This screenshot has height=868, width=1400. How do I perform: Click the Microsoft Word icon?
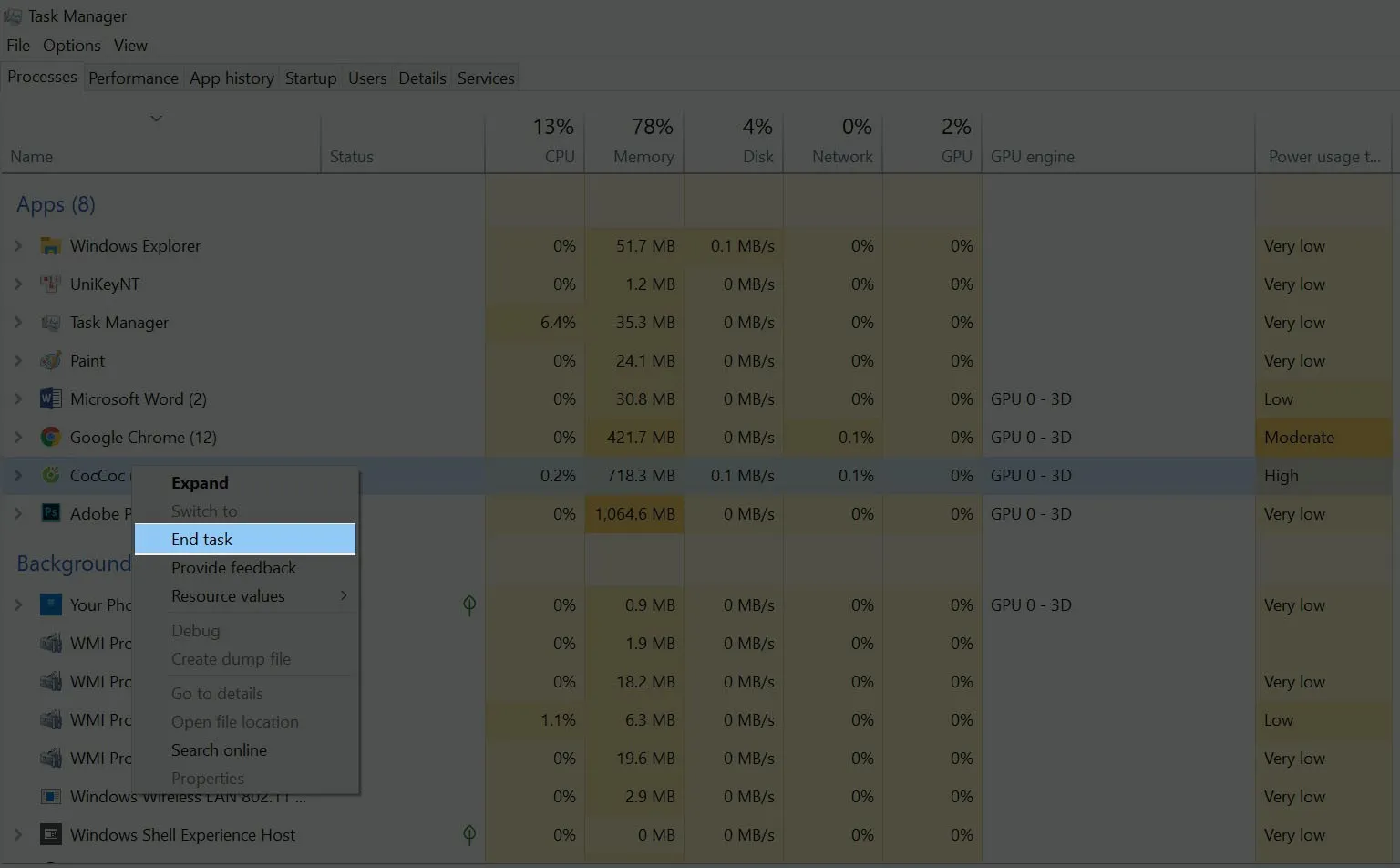click(x=51, y=399)
